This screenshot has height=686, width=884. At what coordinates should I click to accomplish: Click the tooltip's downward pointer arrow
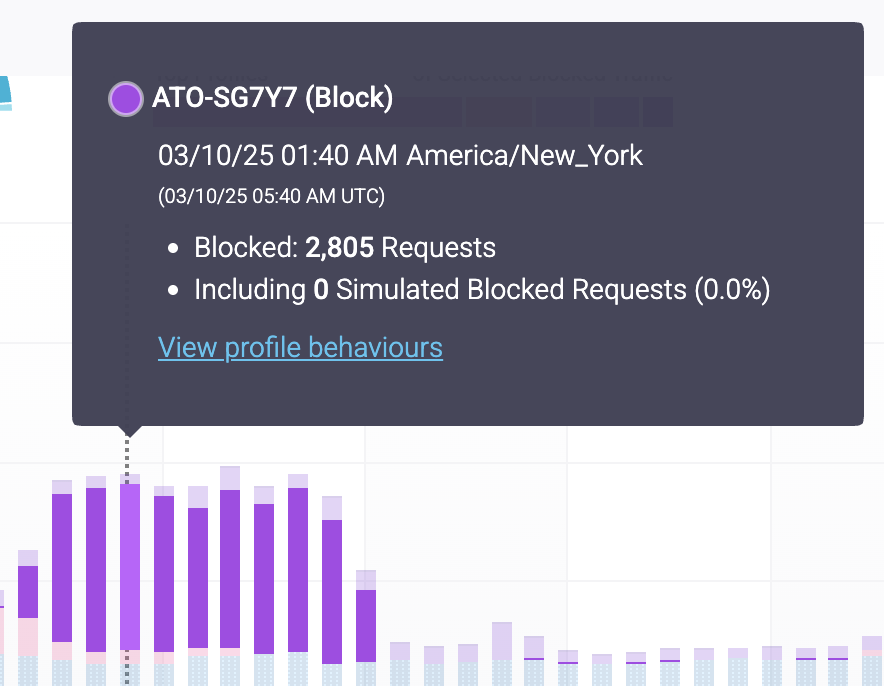tap(129, 431)
